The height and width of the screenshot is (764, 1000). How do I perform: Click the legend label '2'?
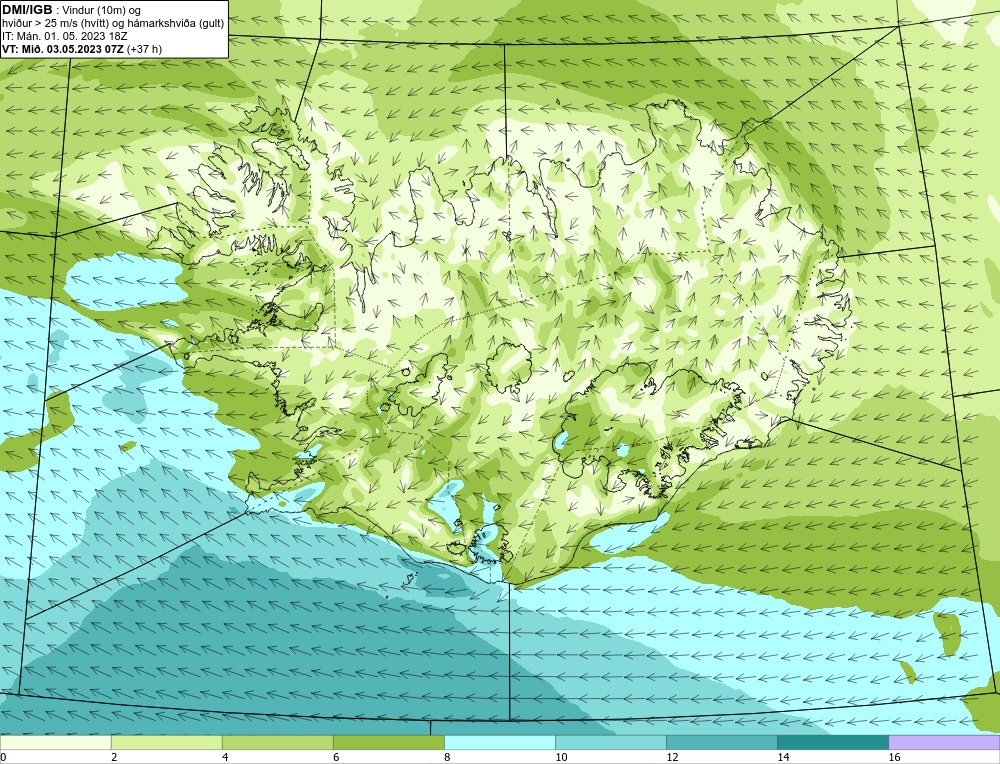pyautogui.click(x=114, y=757)
